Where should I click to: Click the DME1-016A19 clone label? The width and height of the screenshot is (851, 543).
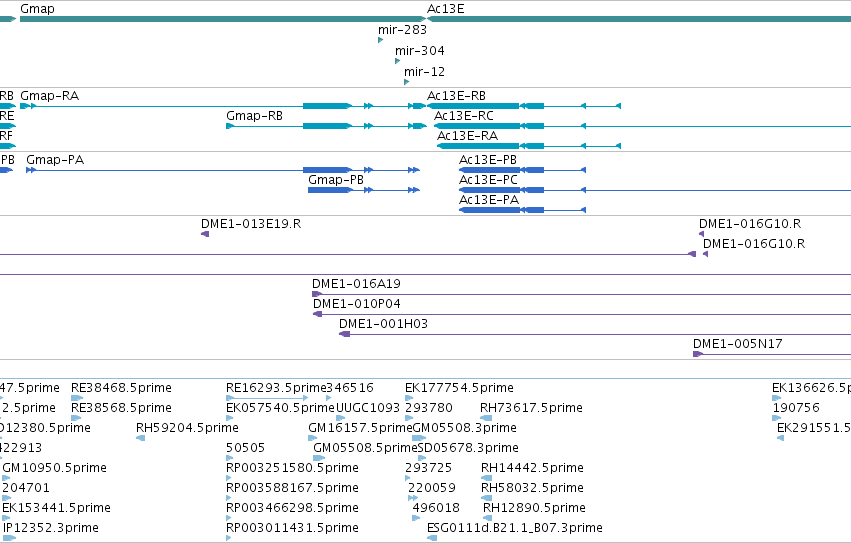point(356,283)
